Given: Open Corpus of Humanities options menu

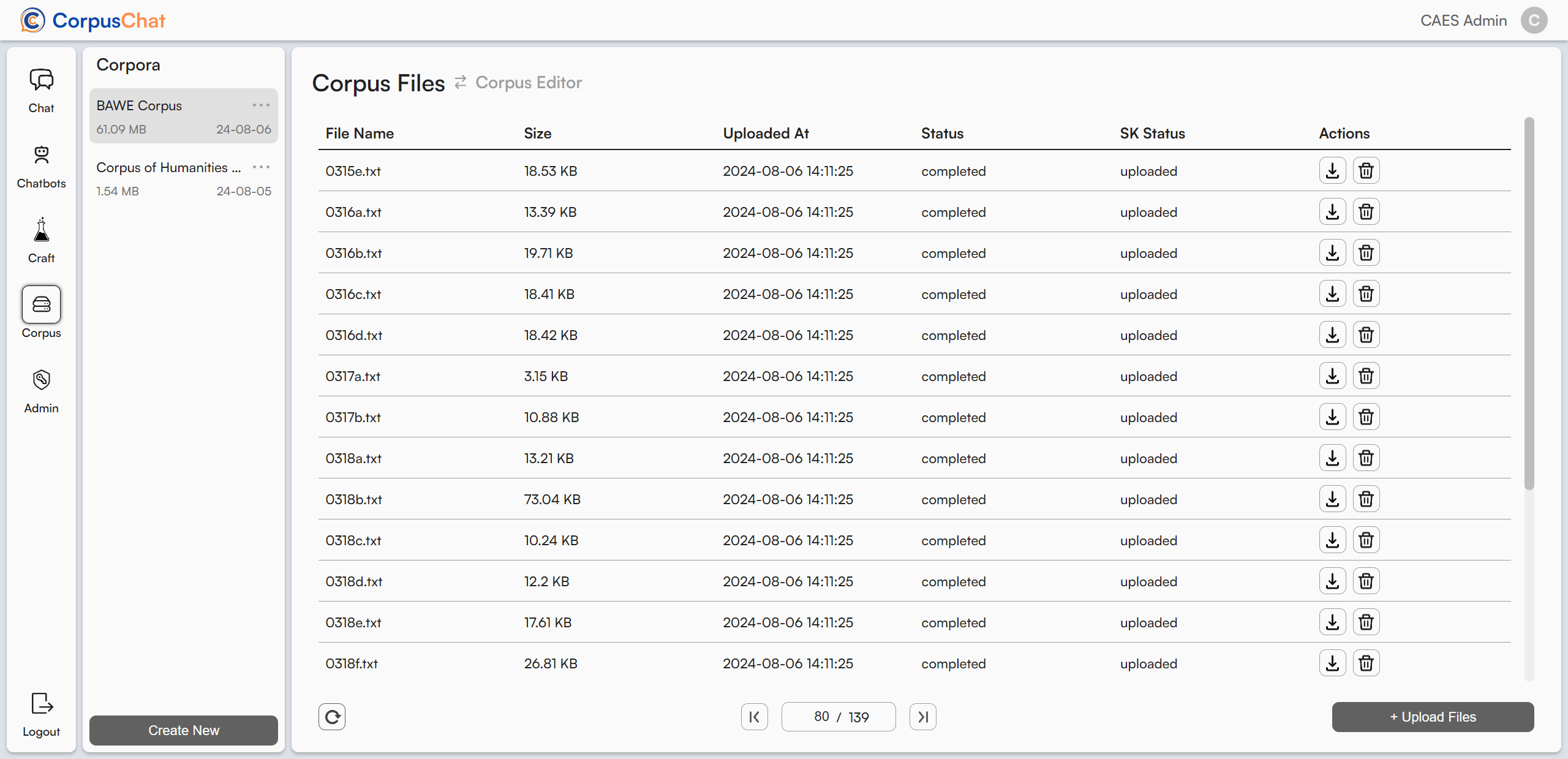Looking at the screenshot, I should pos(261,167).
